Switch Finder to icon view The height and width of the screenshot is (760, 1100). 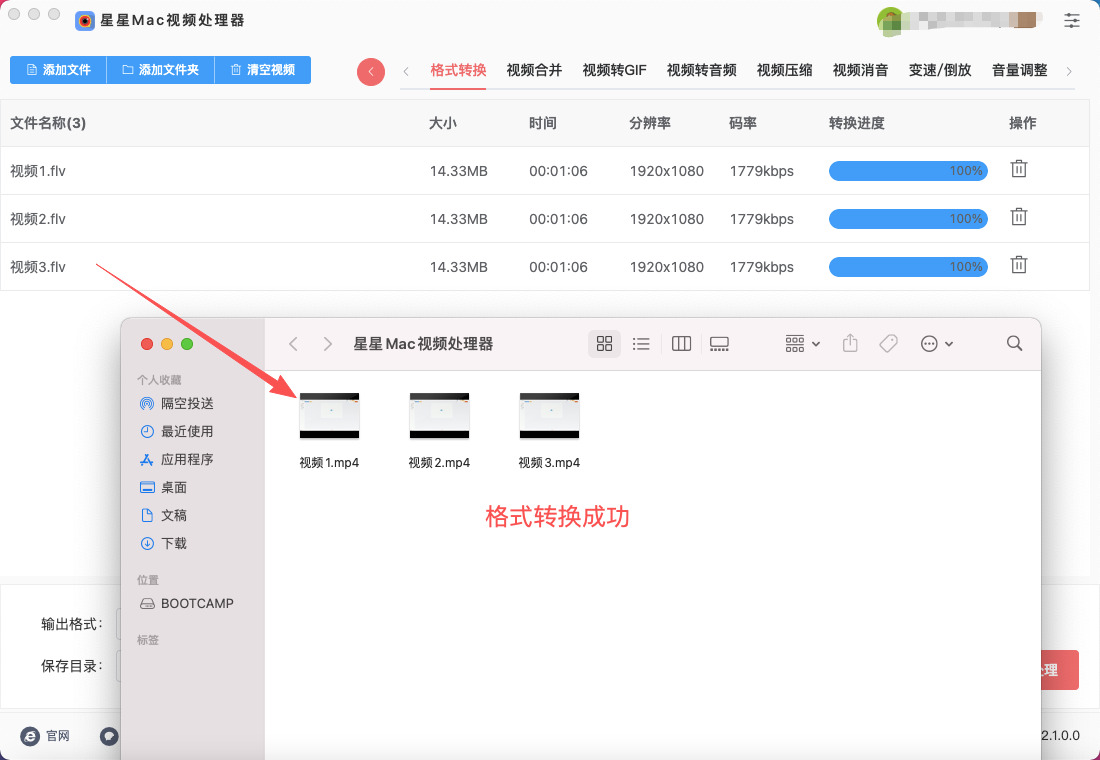[604, 344]
